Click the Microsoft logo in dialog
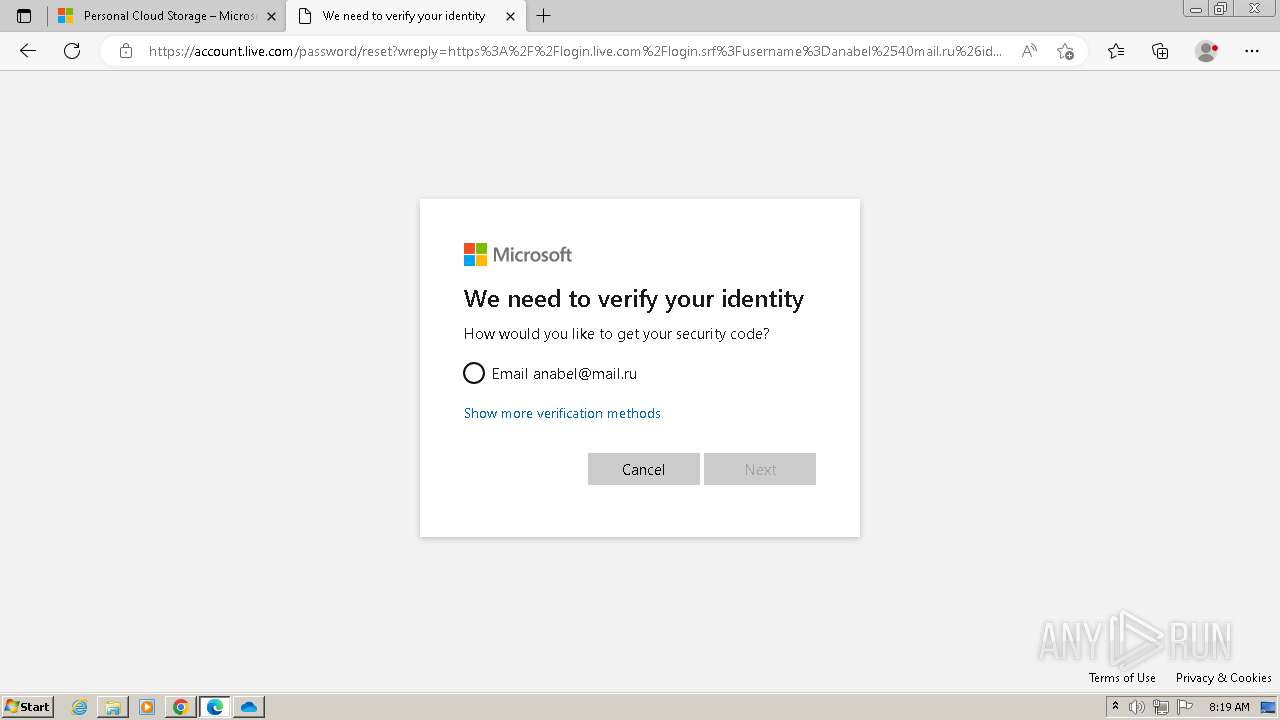1280x720 pixels. [x=518, y=255]
